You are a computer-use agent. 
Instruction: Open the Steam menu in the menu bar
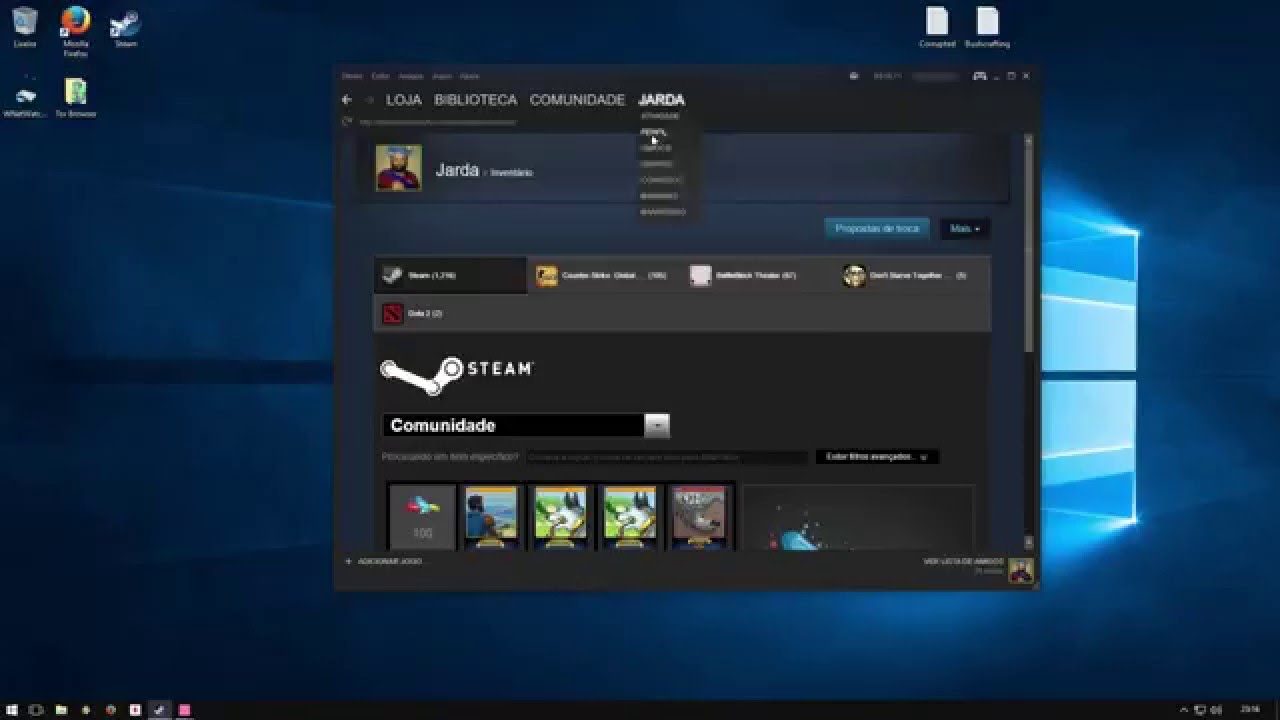coord(352,76)
